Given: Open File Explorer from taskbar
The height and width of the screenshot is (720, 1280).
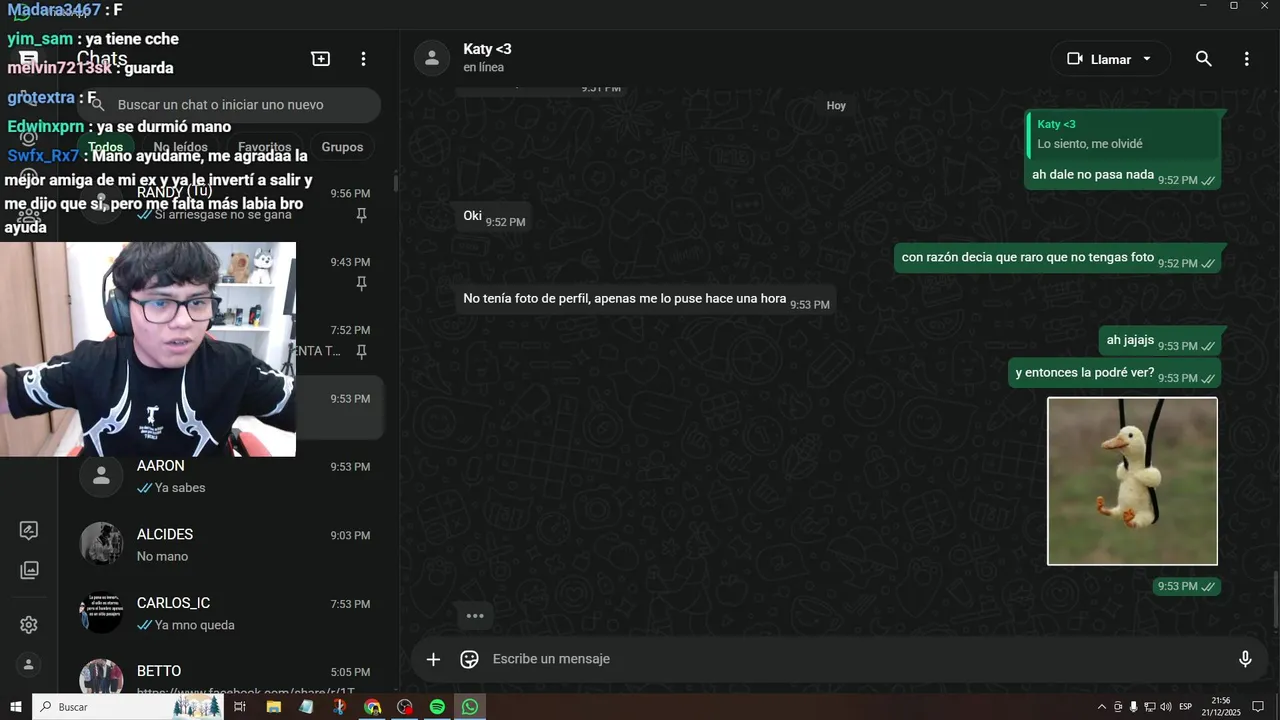Looking at the screenshot, I should pyautogui.click(x=273, y=707).
